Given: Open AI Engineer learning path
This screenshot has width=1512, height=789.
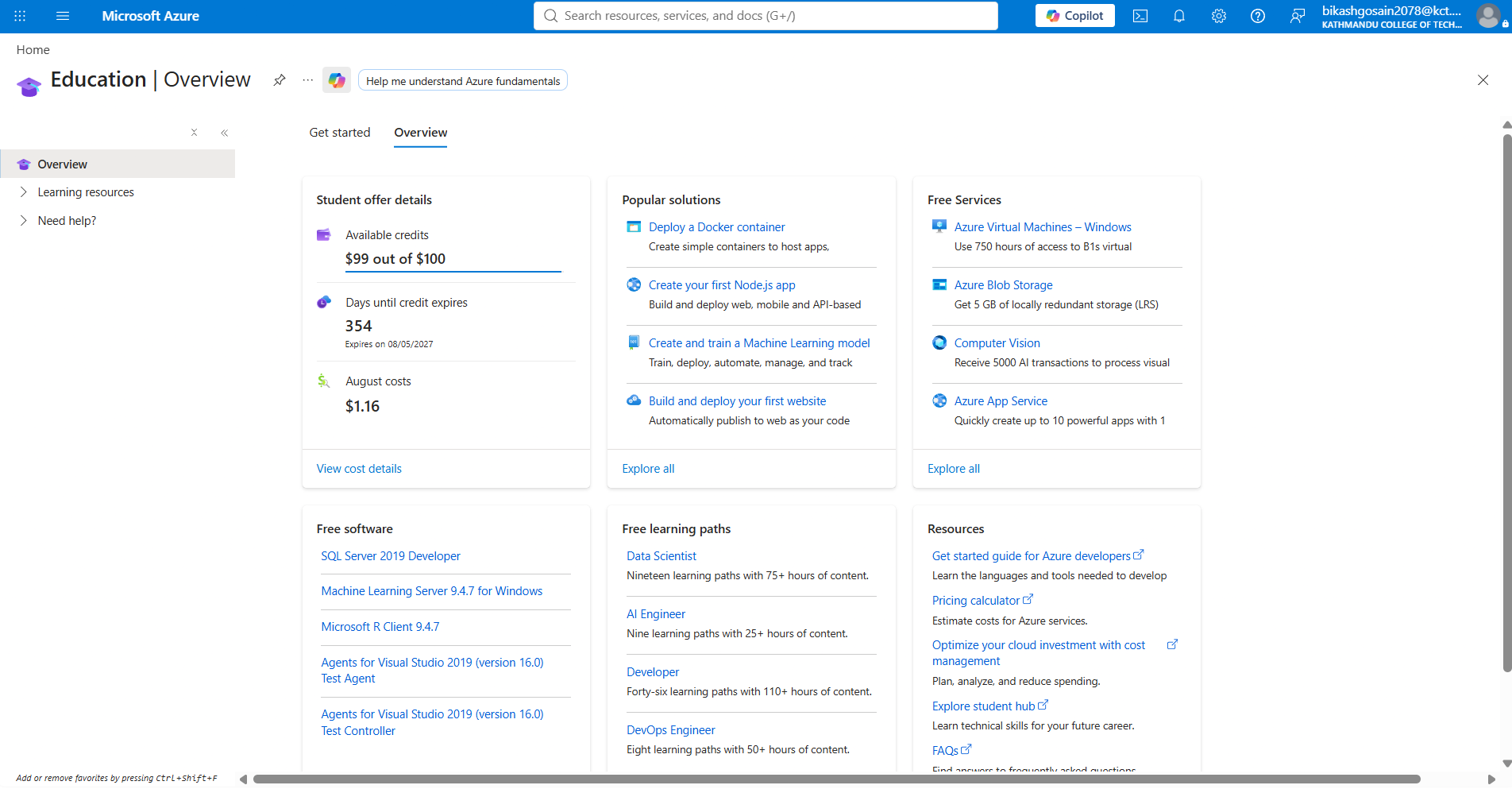Looking at the screenshot, I should [656, 614].
